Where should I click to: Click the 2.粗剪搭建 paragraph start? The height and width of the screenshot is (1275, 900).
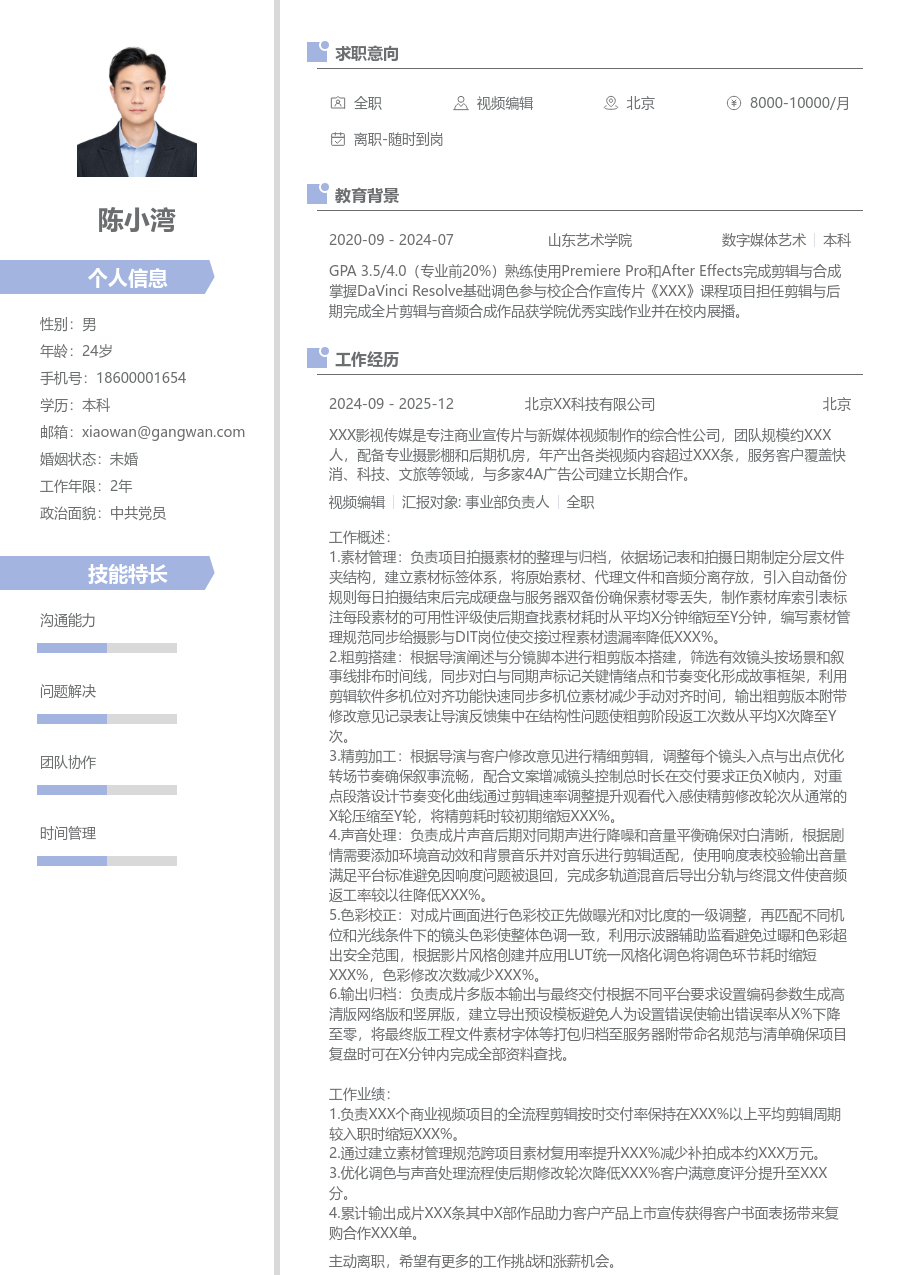(364, 657)
